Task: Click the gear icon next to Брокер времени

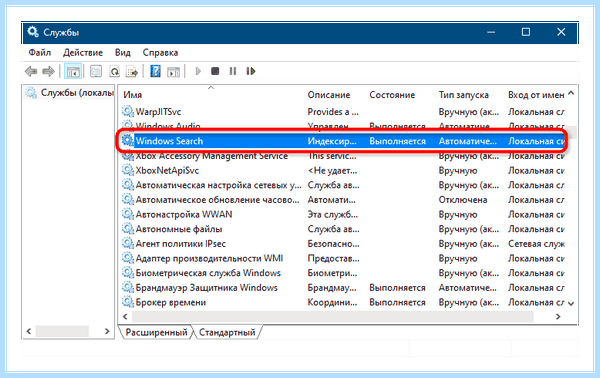Action: pos(128,301)
